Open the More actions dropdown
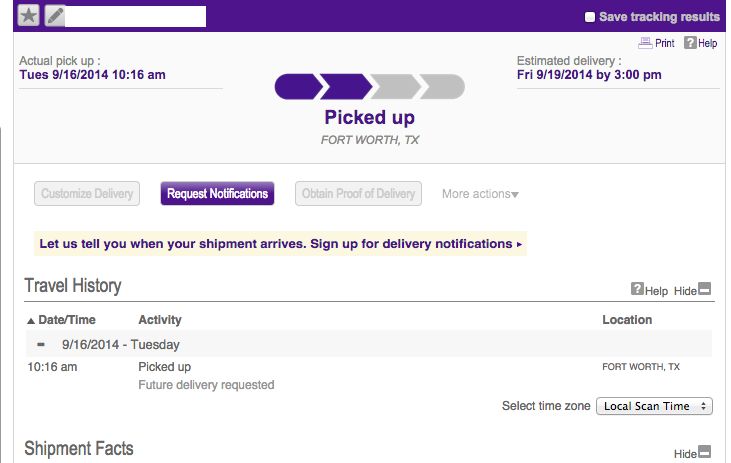Image resolution: width=731 pixels, height=463 pixels. 480,194
